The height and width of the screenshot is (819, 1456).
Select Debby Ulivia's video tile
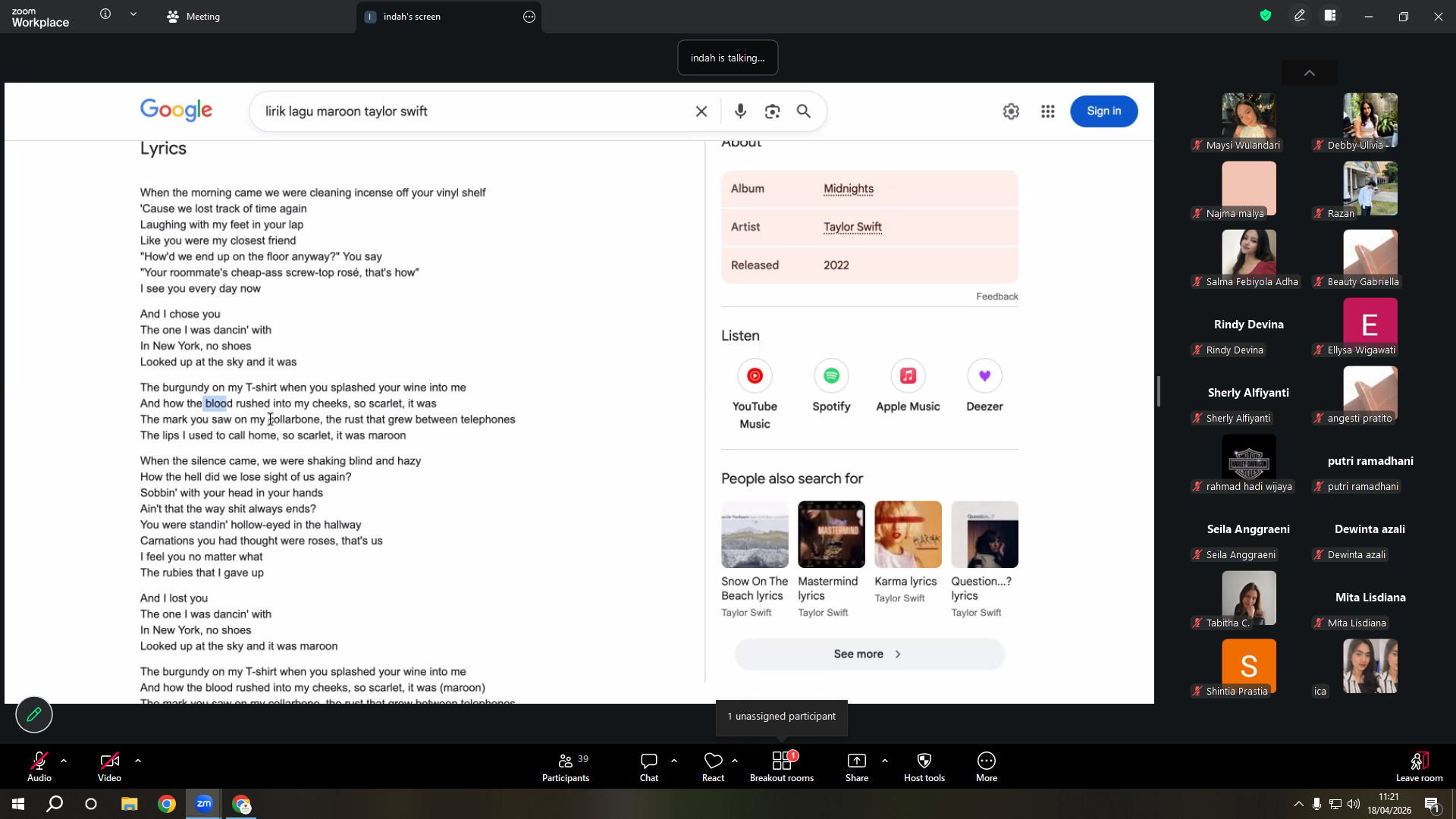coord(1370,121)
